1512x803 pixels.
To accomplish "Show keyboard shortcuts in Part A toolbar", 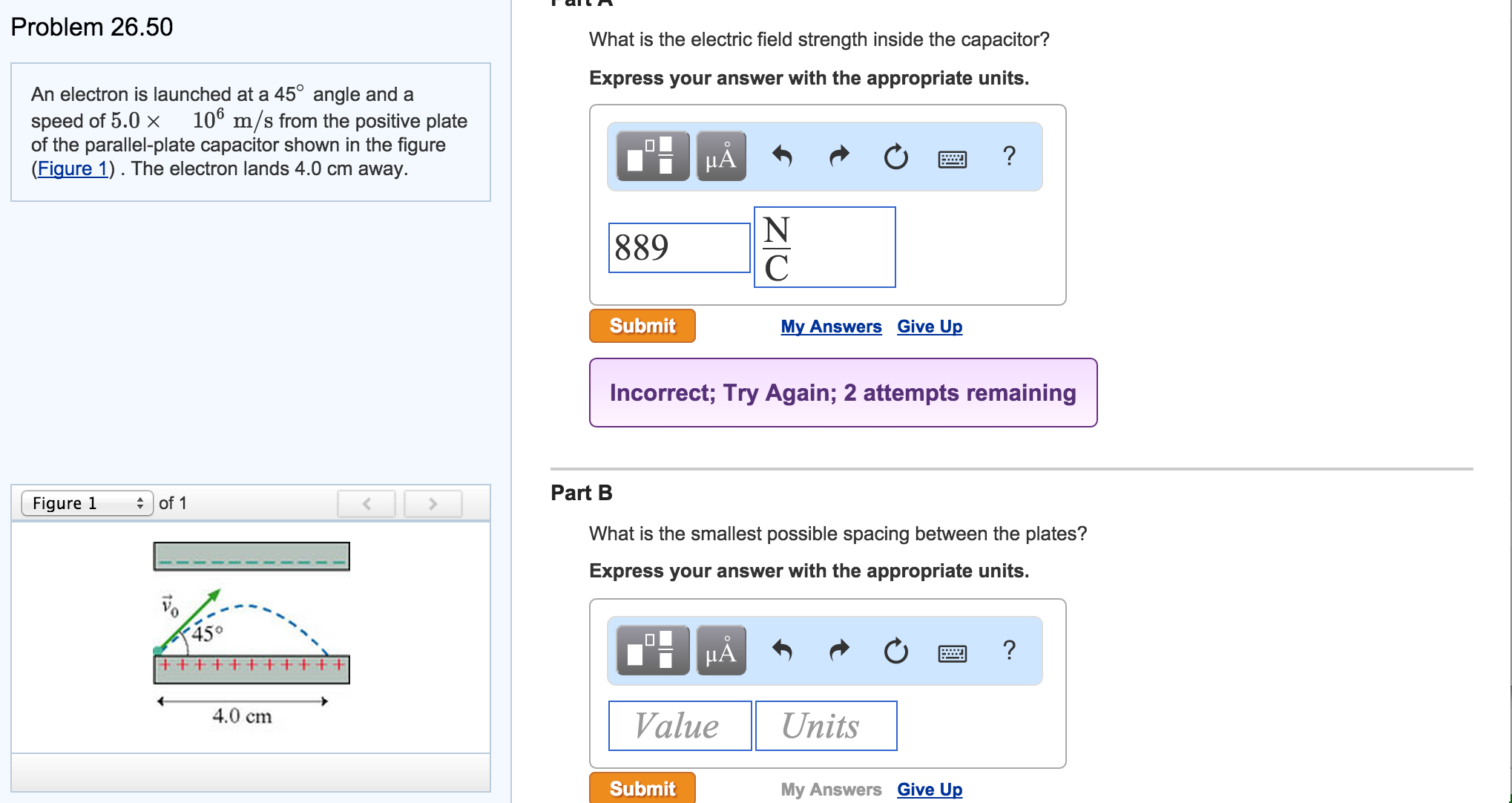I will pos(953,159).
